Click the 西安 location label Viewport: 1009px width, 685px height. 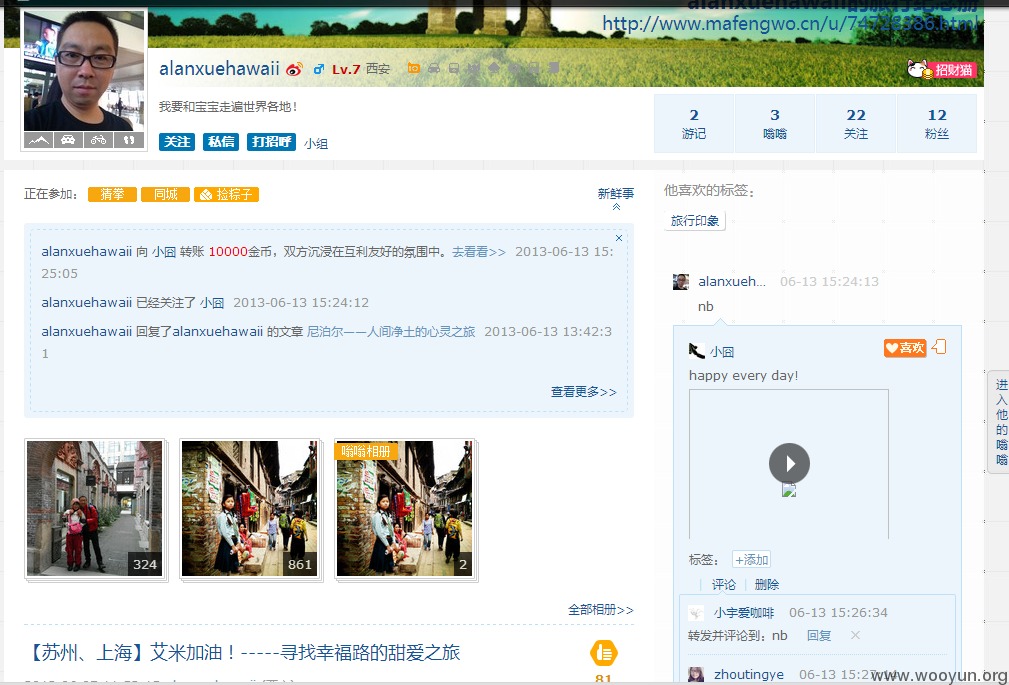point(378,69)
